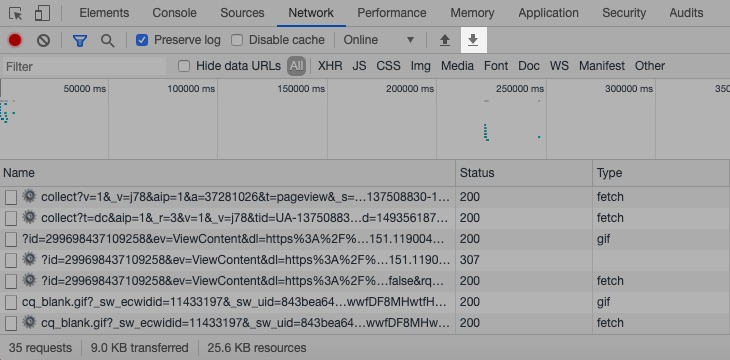Filter requests by Img type
This screenshot has width=730, height=360.
click(420, 66)
